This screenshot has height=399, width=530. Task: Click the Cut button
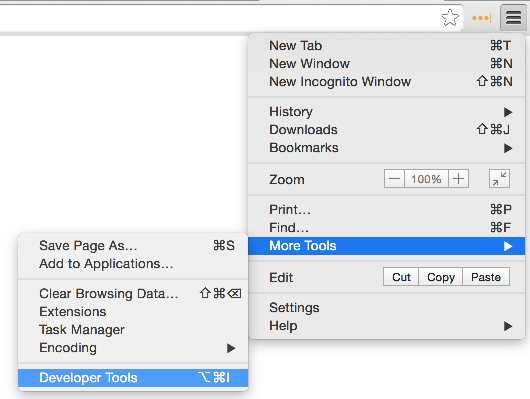401,277
